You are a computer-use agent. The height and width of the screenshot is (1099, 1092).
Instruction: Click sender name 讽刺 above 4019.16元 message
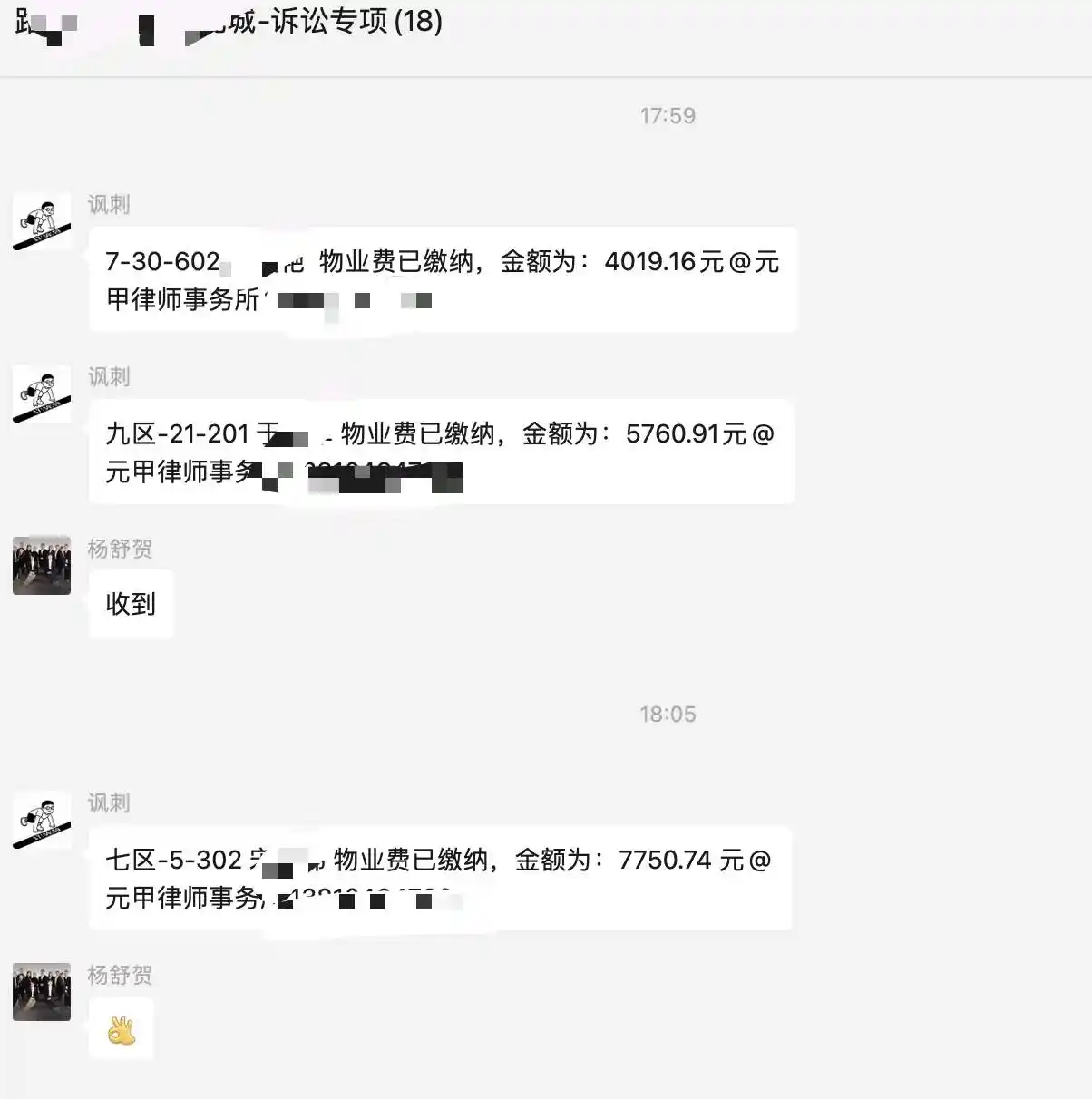point(109,204)
